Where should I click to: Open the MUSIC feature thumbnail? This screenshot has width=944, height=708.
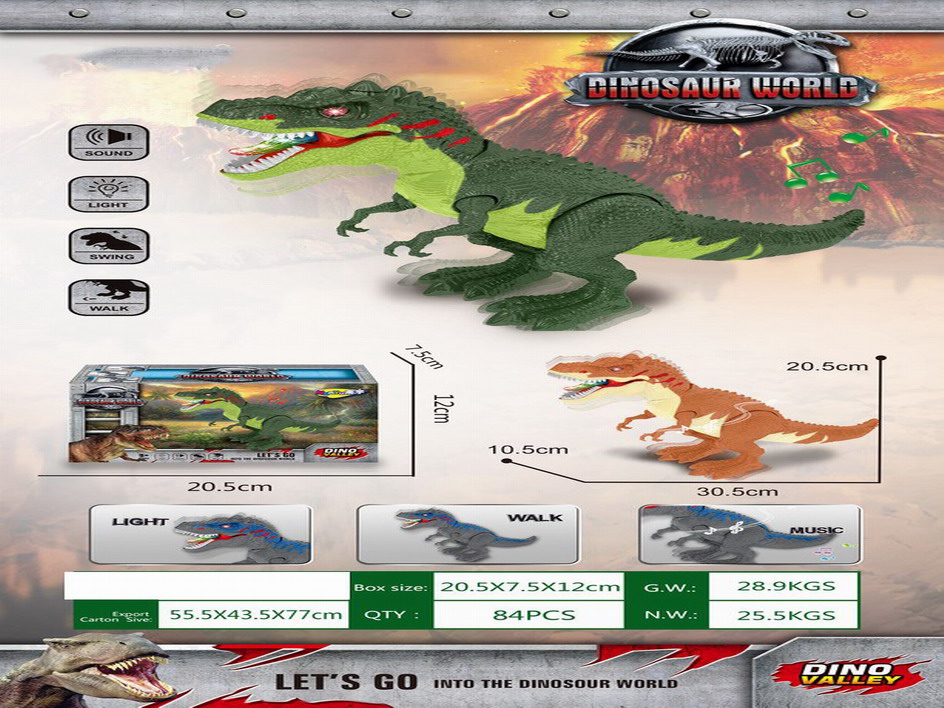(x=749, y=534)
